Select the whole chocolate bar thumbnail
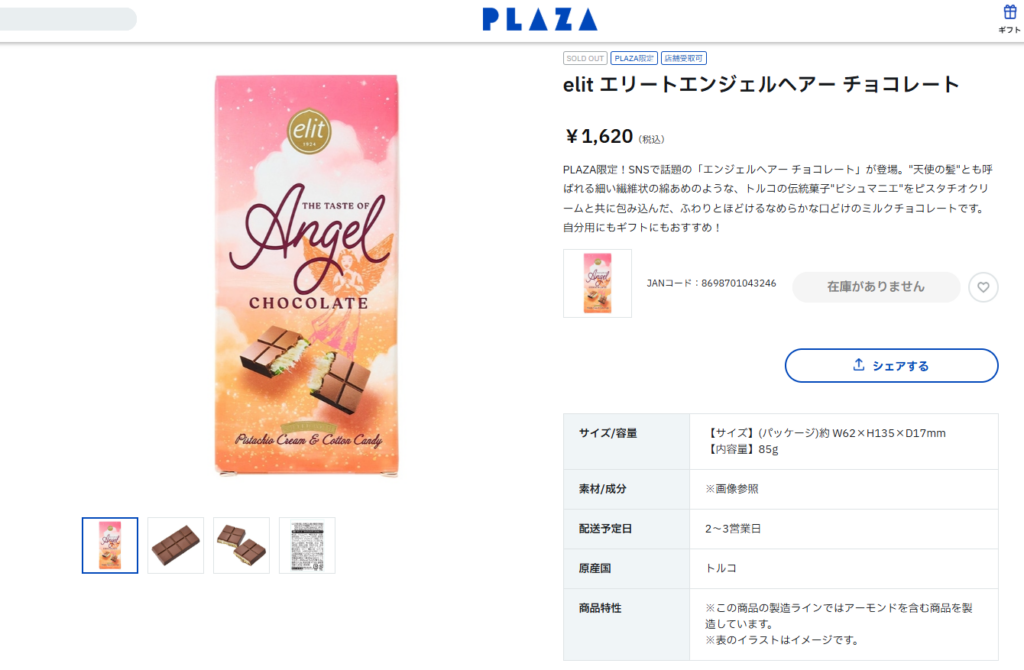The height and width of the screenshot is (670, 1024). (x=176, y=545)
